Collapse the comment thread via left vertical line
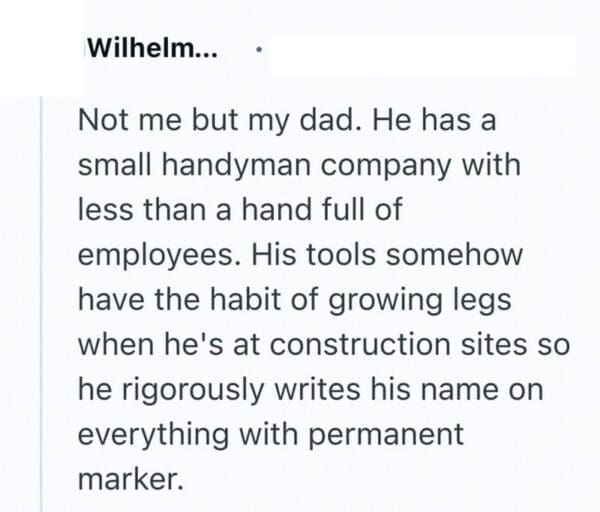The width and height of the screenshot is (600, 512). 40,300
